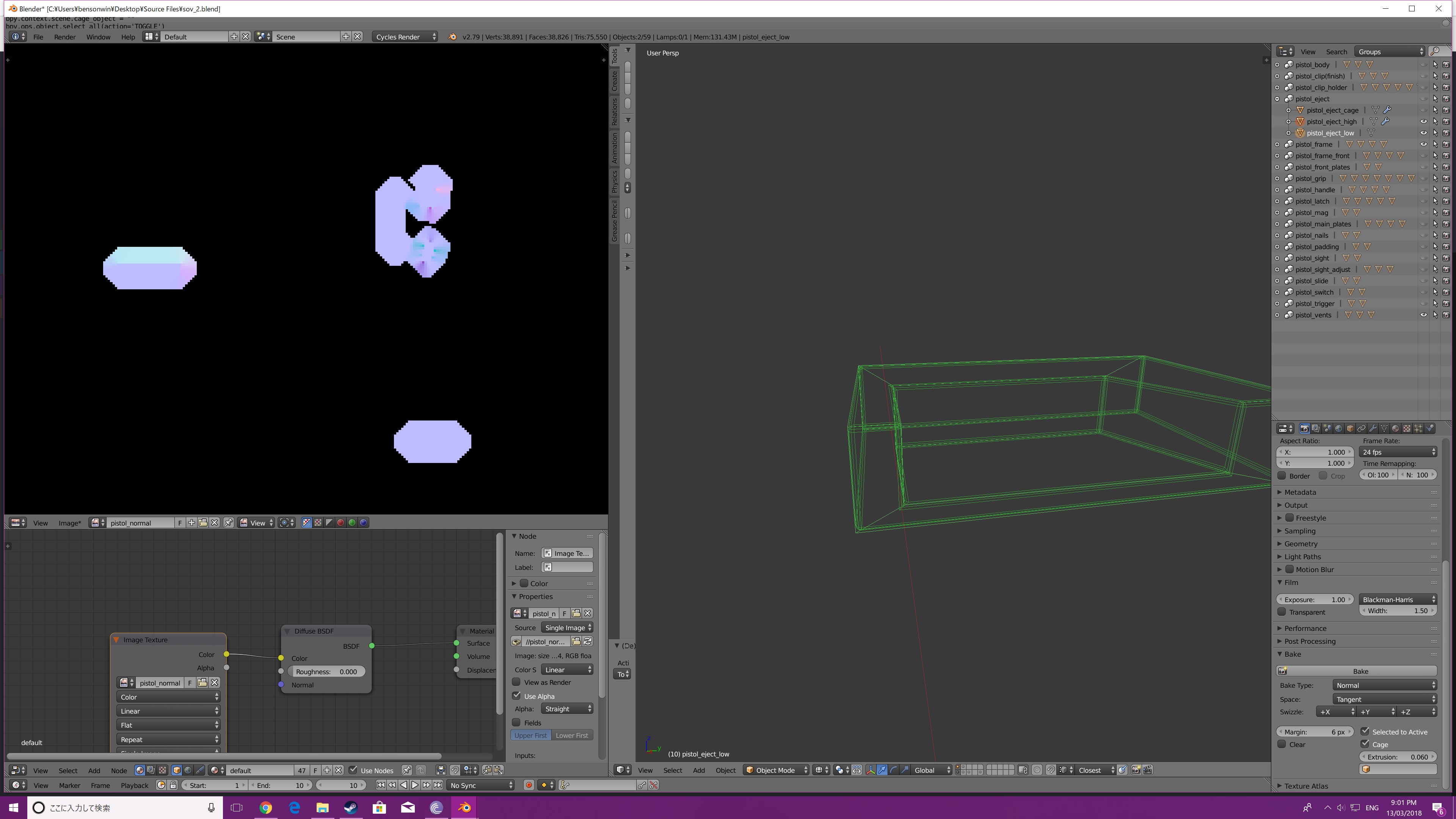This screenshot has height=819, width=1456.
Task: Open the Modifiers properties tab (wrench icon)
Action: pyautogui.click(x=1373, y=428)
